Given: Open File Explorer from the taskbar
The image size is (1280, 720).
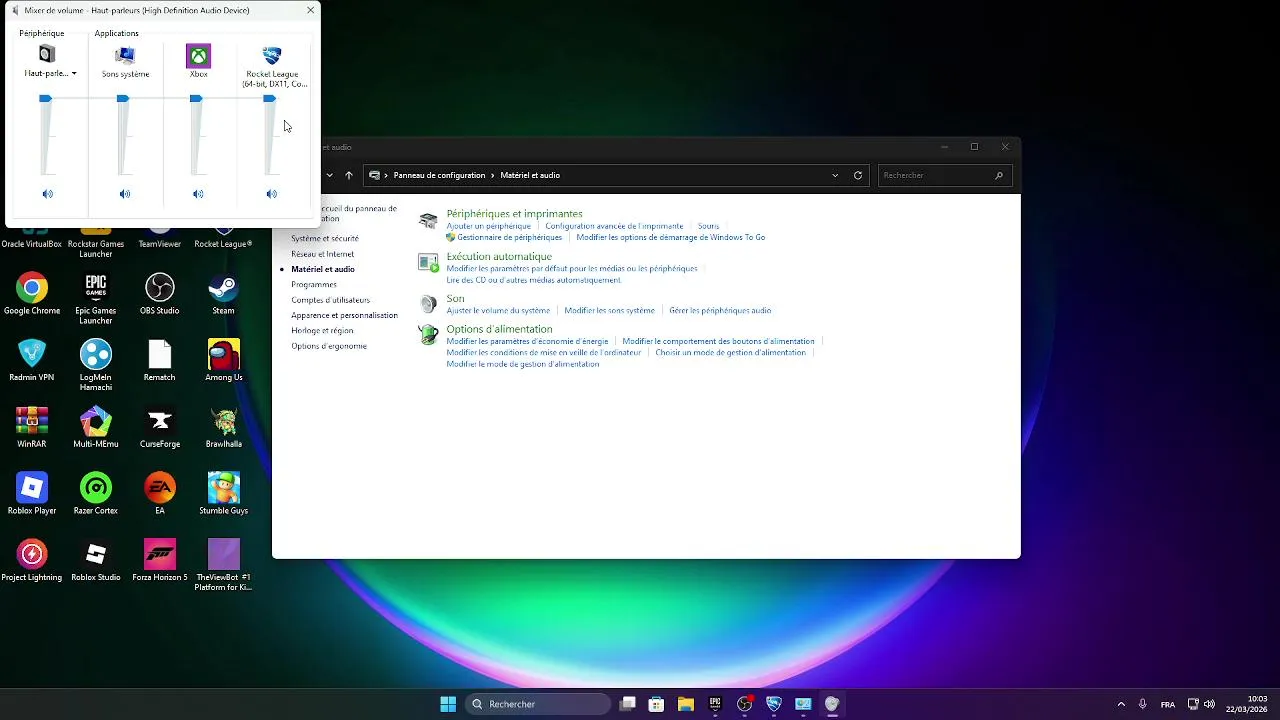Looking at the screenshot, I should (686, 704).
